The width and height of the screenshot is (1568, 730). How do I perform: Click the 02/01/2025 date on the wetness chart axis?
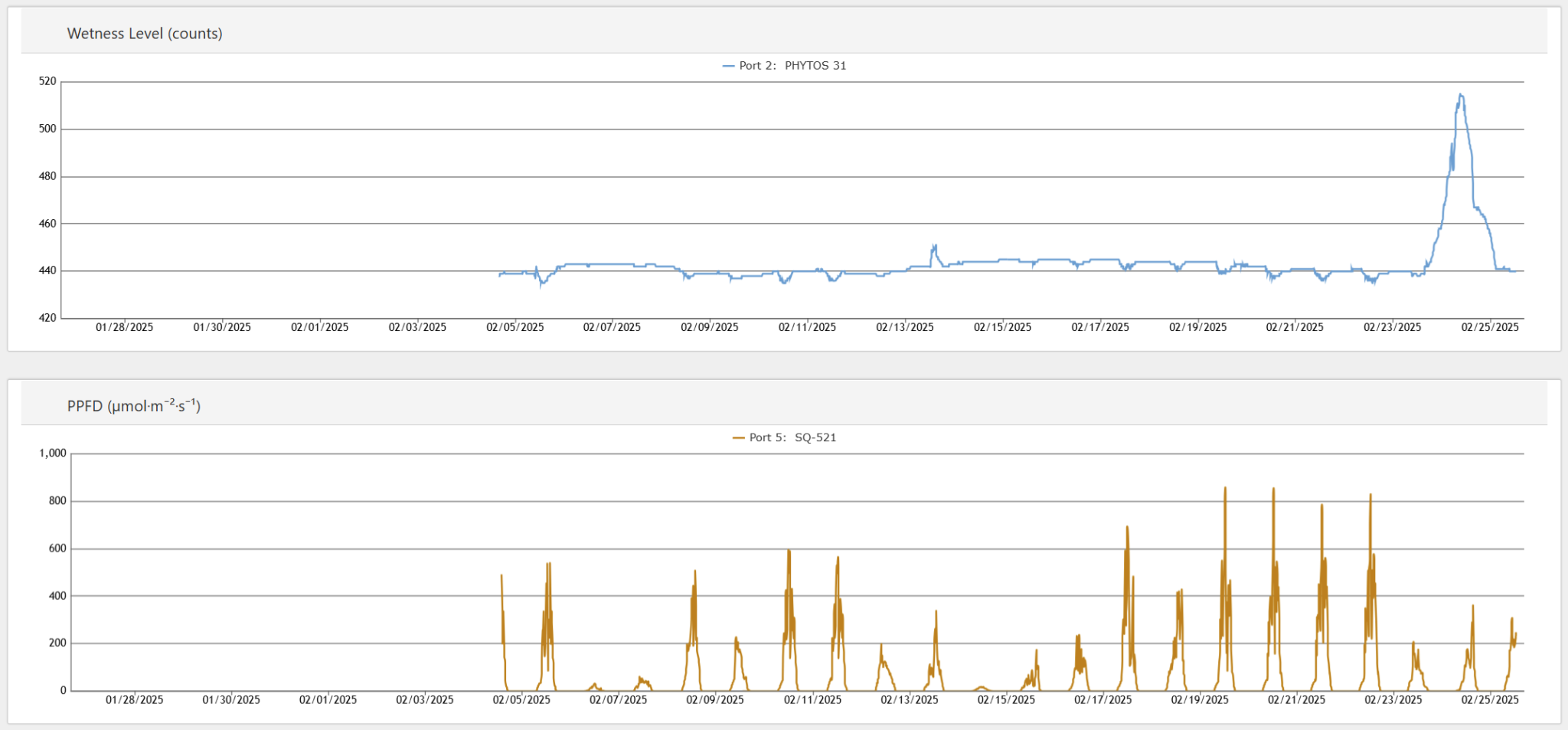(x=319, y=327)
